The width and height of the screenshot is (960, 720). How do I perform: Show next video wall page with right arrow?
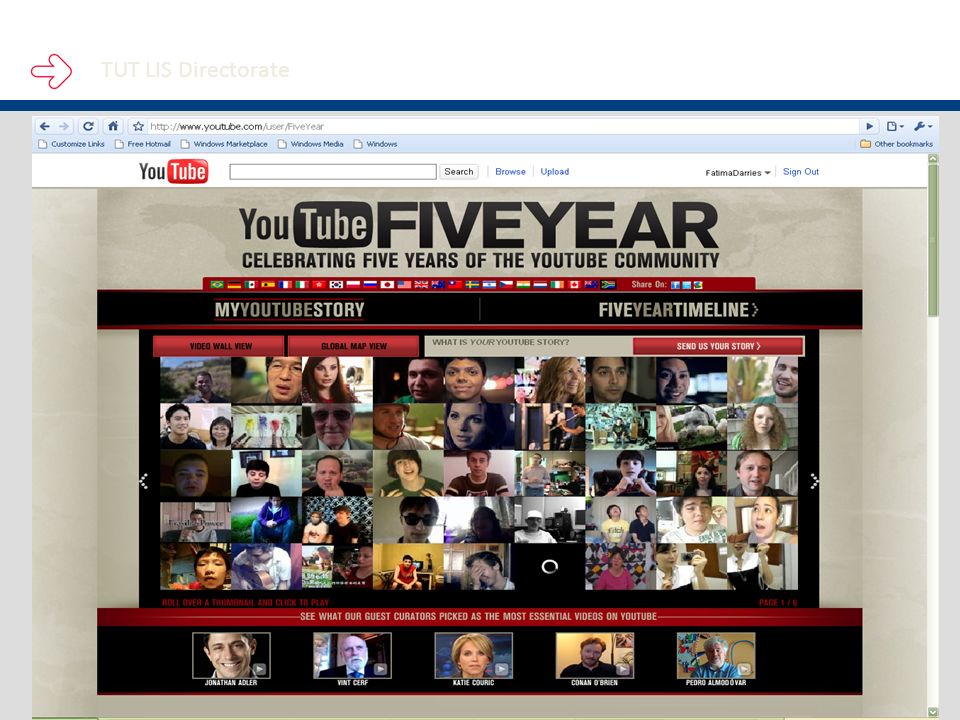pos(814,481)
